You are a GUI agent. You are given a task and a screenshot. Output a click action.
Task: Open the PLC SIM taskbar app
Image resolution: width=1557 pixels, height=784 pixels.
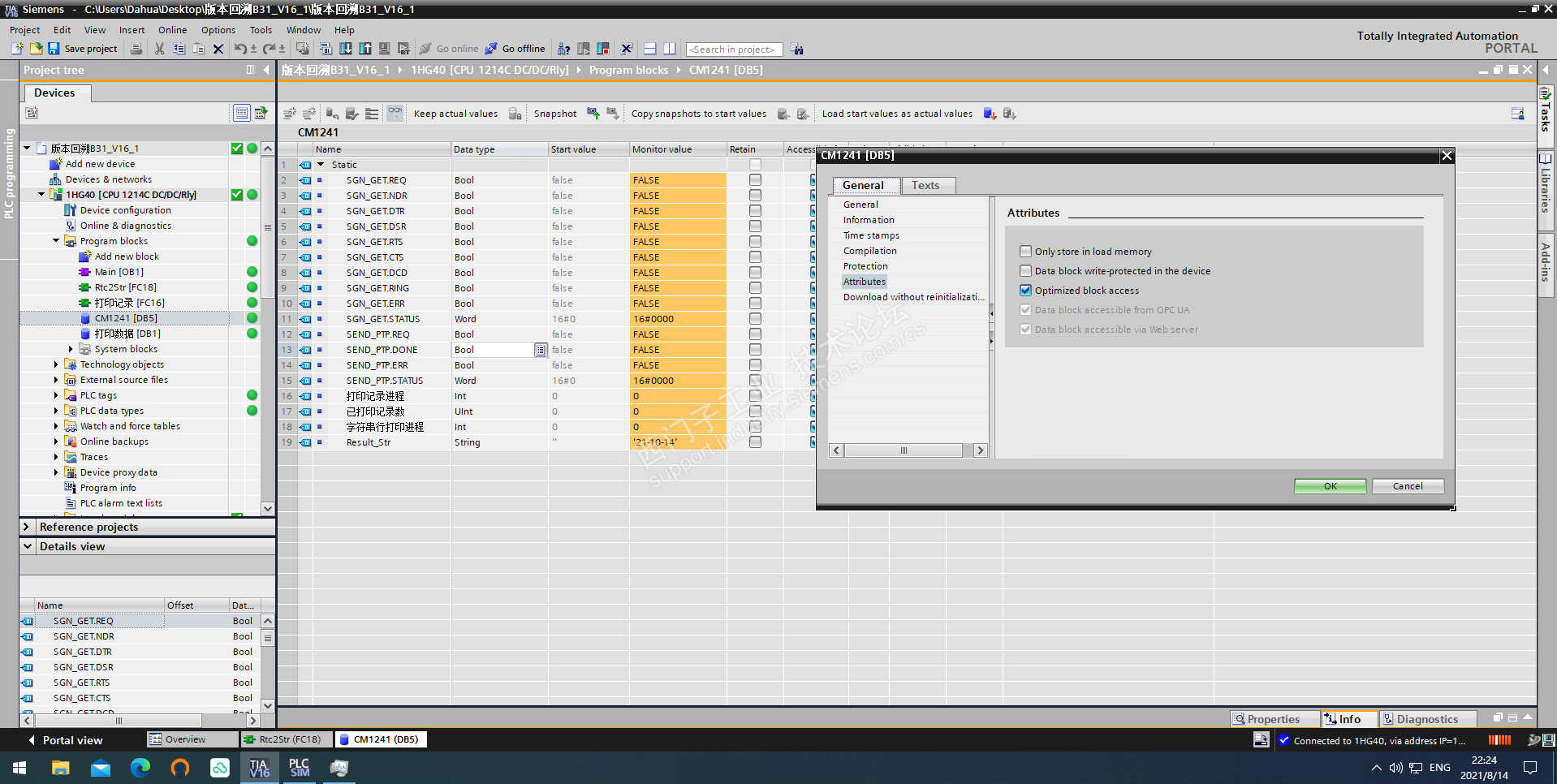(x=299, y=767)
